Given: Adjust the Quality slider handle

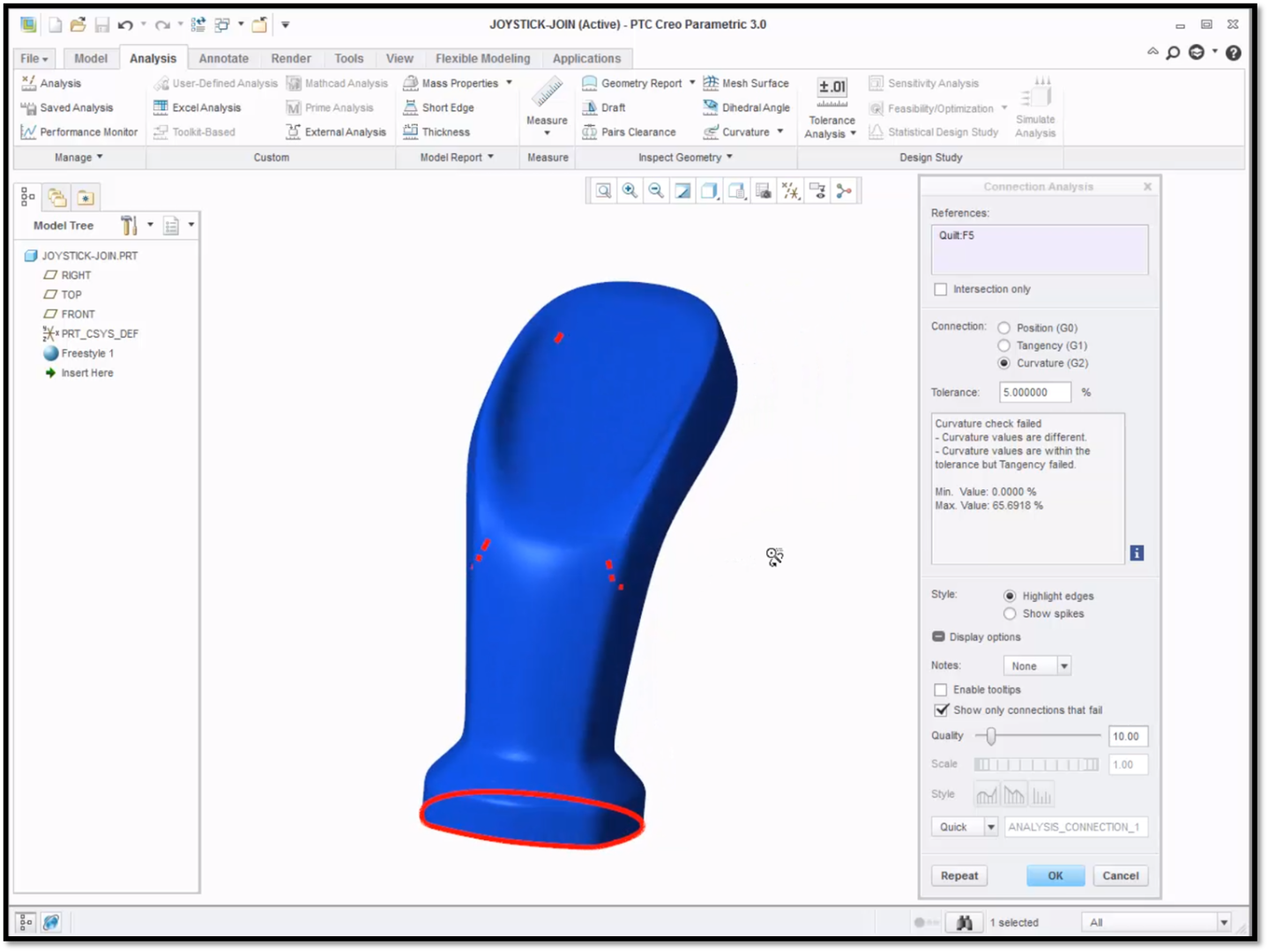Looking at the screenshot, I should pos(991,736).
